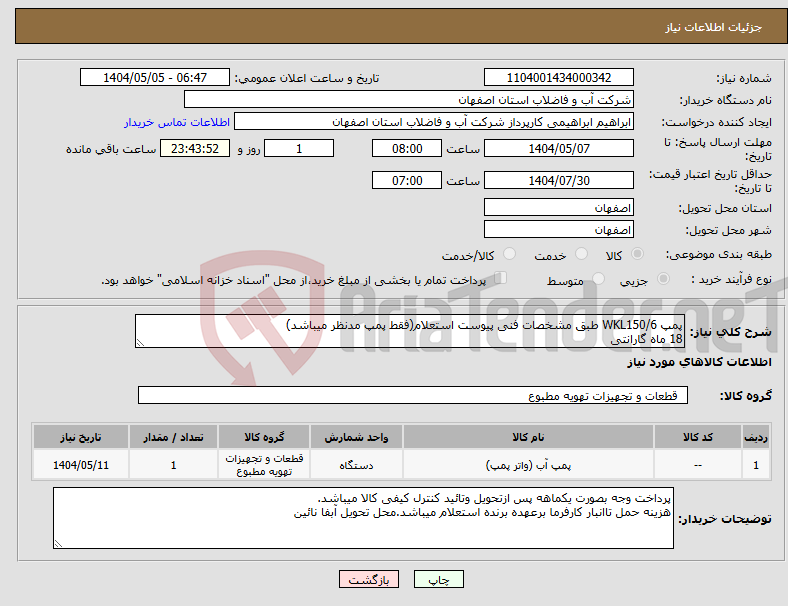This screenshot has width=788, height=606.
Task: Click the announcement date field 1404/05/05 - 06:47
Action: pos(155,77)
